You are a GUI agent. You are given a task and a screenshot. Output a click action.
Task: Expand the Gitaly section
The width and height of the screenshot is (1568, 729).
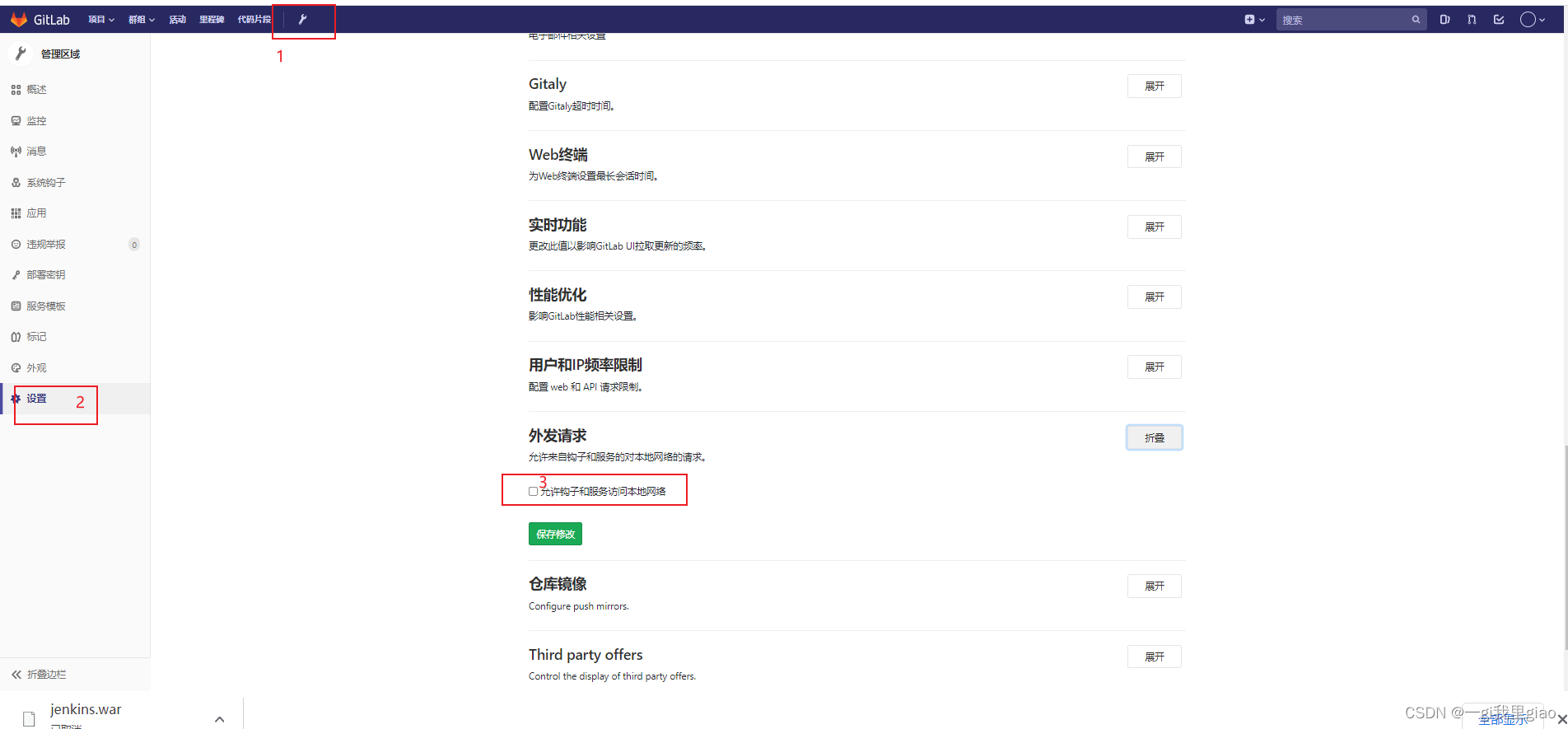click(1155, 86)
